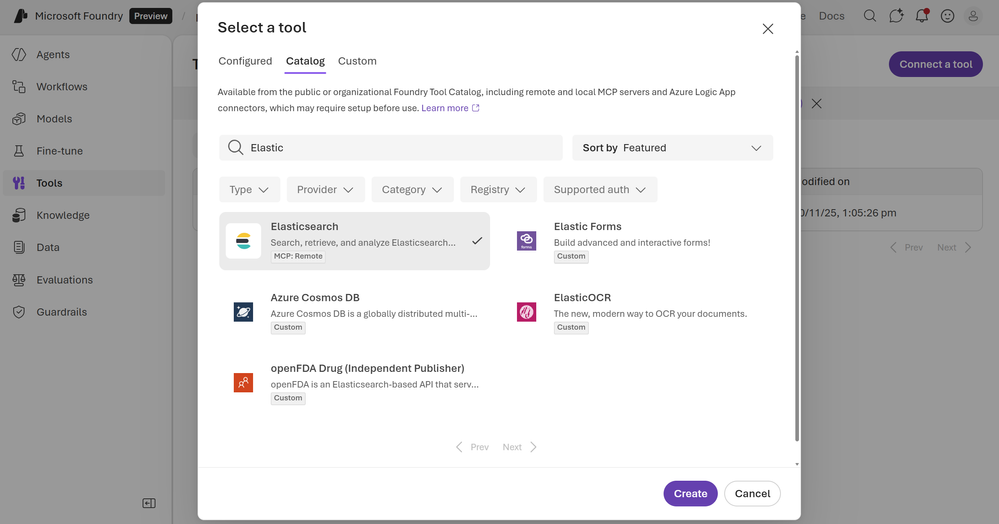Open the Workflows sidebar icon
This screenshot has width=999, height=524.
click(19, 87)
